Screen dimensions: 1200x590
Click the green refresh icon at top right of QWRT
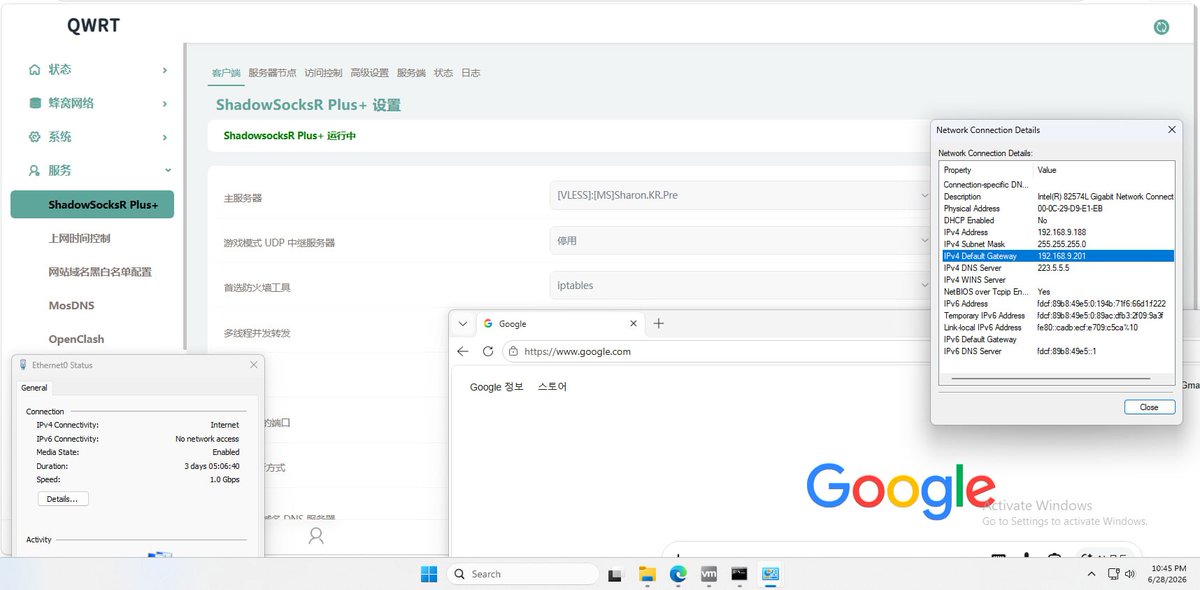click(x=1161, y=27)
